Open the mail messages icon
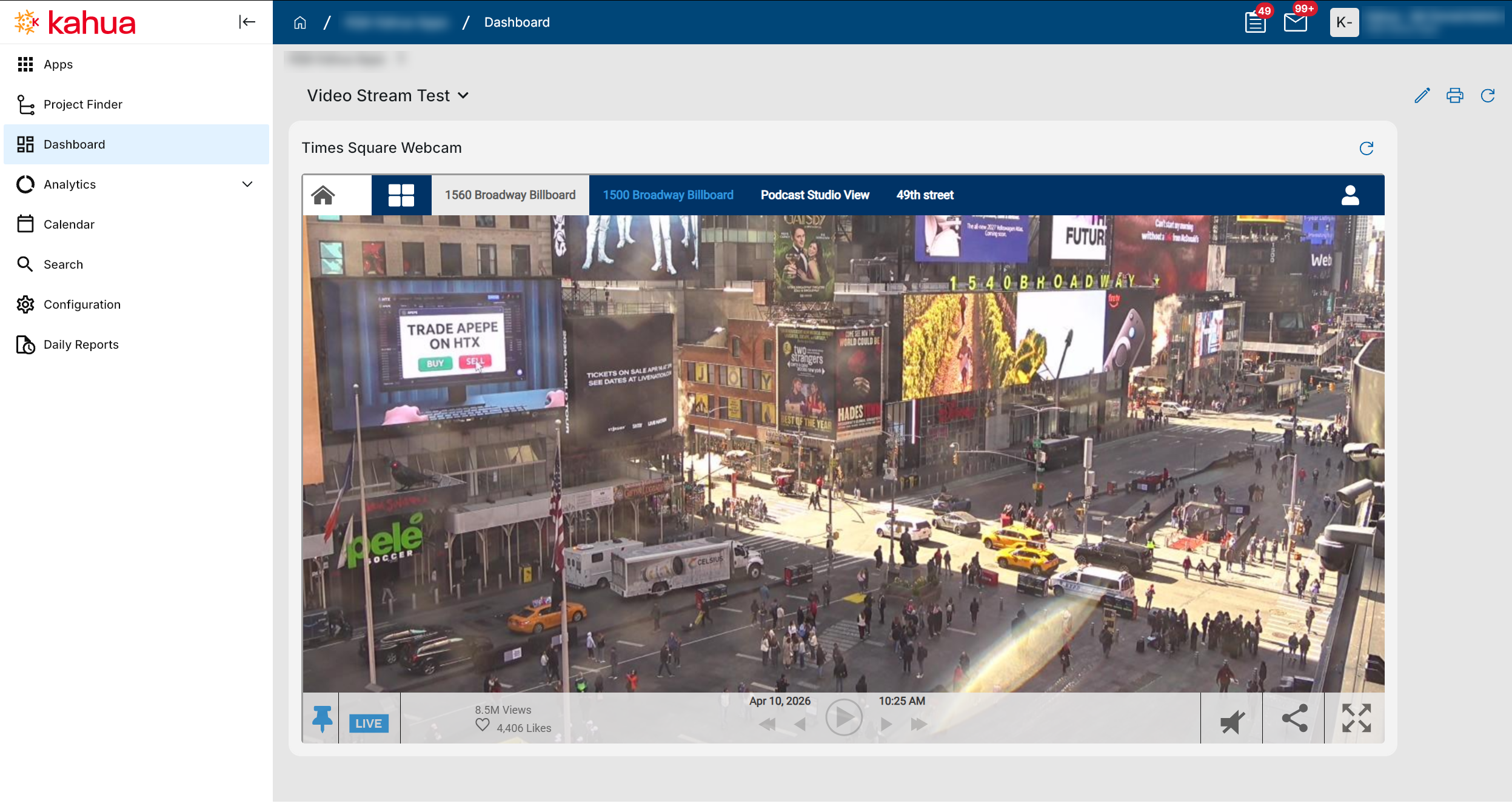 (1295, 23)
